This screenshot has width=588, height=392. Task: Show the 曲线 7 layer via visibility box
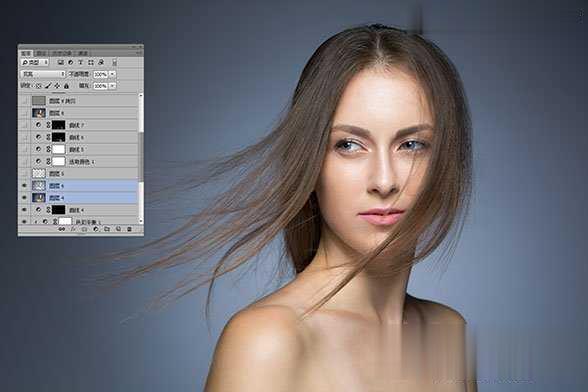click(x=24, y=125)
